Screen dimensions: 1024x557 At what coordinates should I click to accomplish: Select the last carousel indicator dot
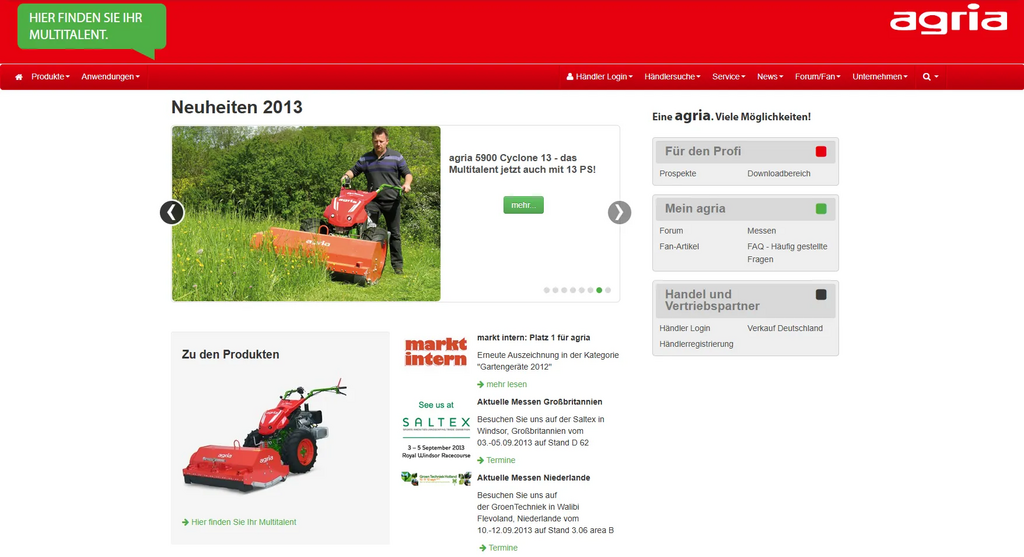pyautogui.click(x=608, y=290)
